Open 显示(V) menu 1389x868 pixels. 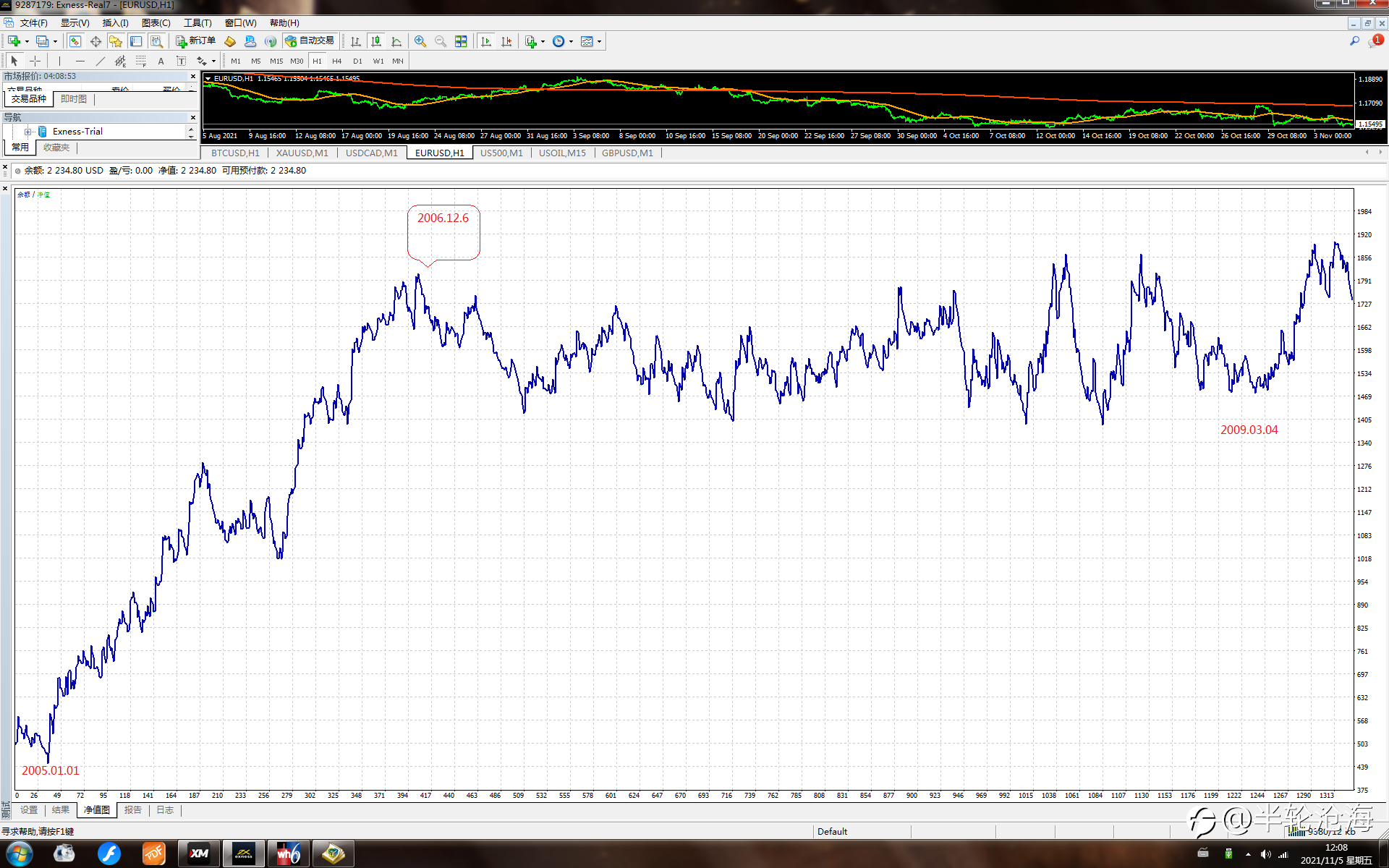75,23
